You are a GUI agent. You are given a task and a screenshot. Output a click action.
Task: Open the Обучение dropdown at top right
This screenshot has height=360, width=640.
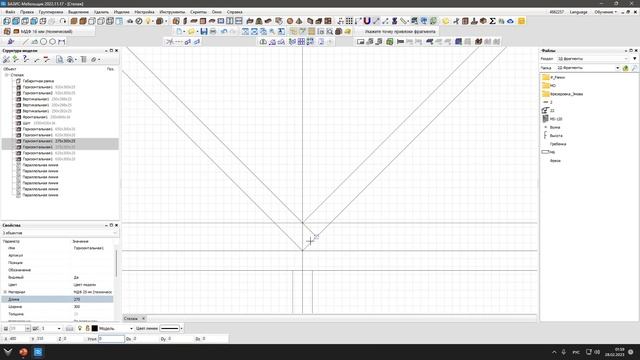click(605, 12)
